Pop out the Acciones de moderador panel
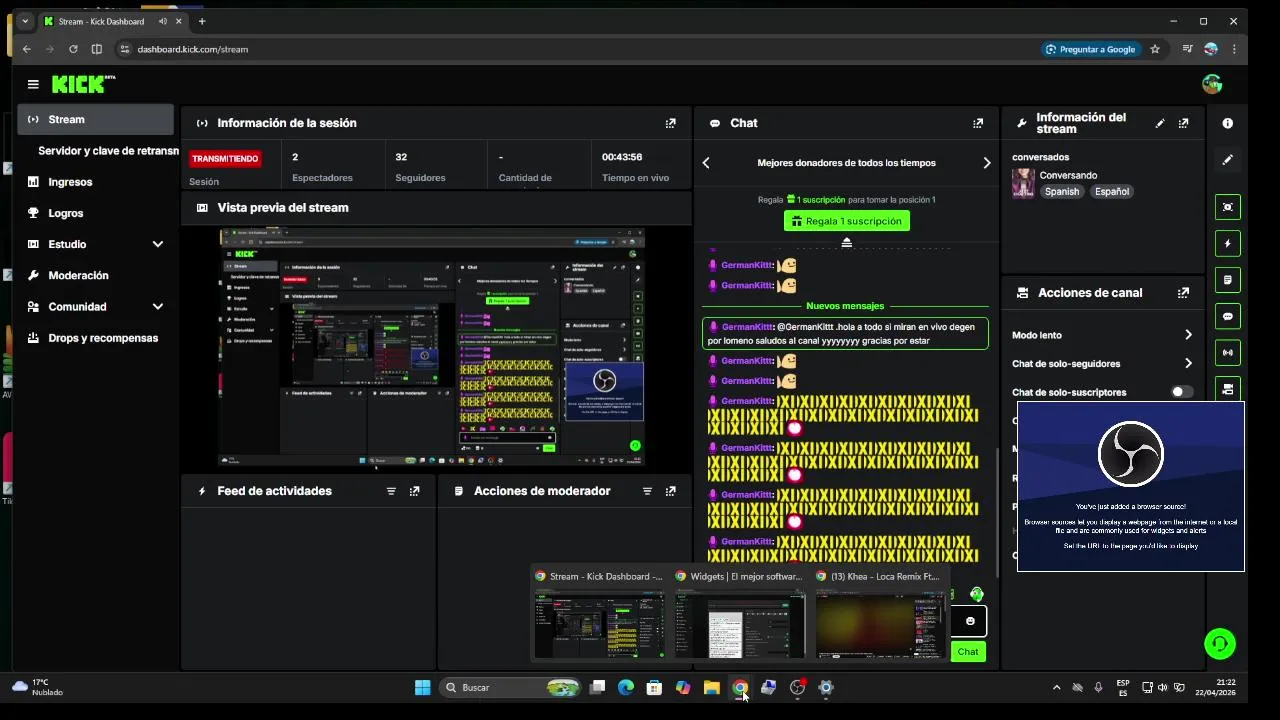The height and width of the screenshot is (720, 1280). pyautogui.click(x=671, y=491)
